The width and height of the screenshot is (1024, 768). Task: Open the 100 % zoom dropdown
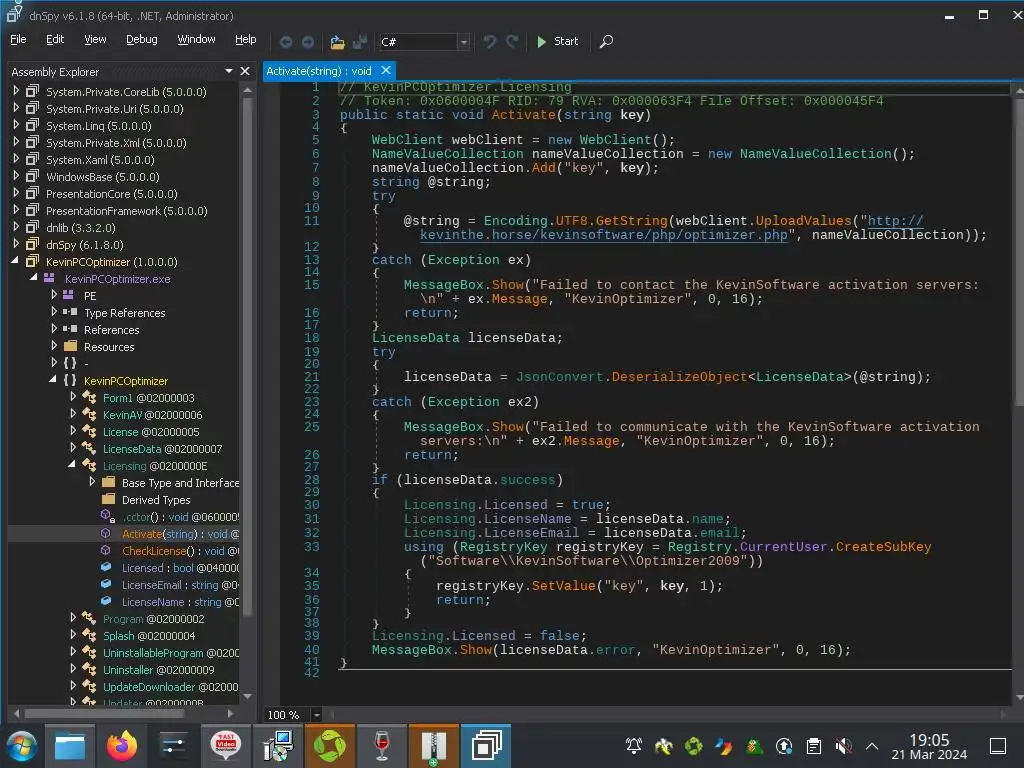[x=316, y=714]
